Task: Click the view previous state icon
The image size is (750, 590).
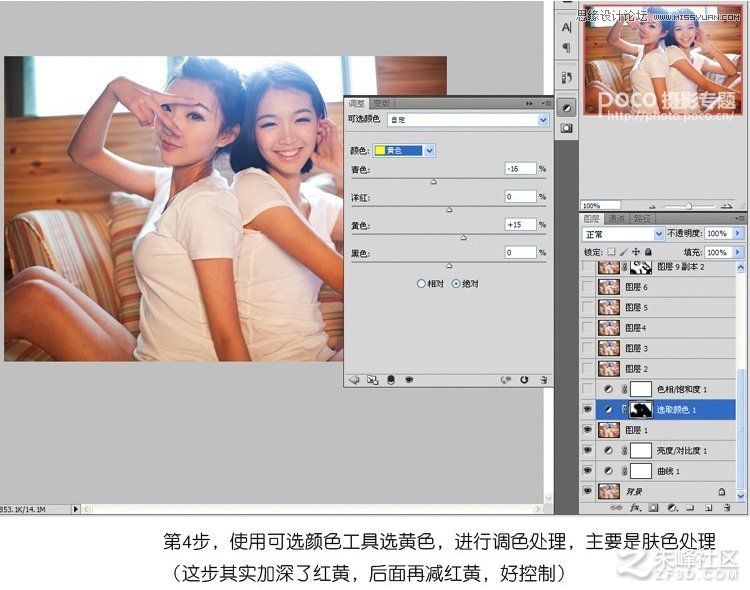Action: [506, 380]
